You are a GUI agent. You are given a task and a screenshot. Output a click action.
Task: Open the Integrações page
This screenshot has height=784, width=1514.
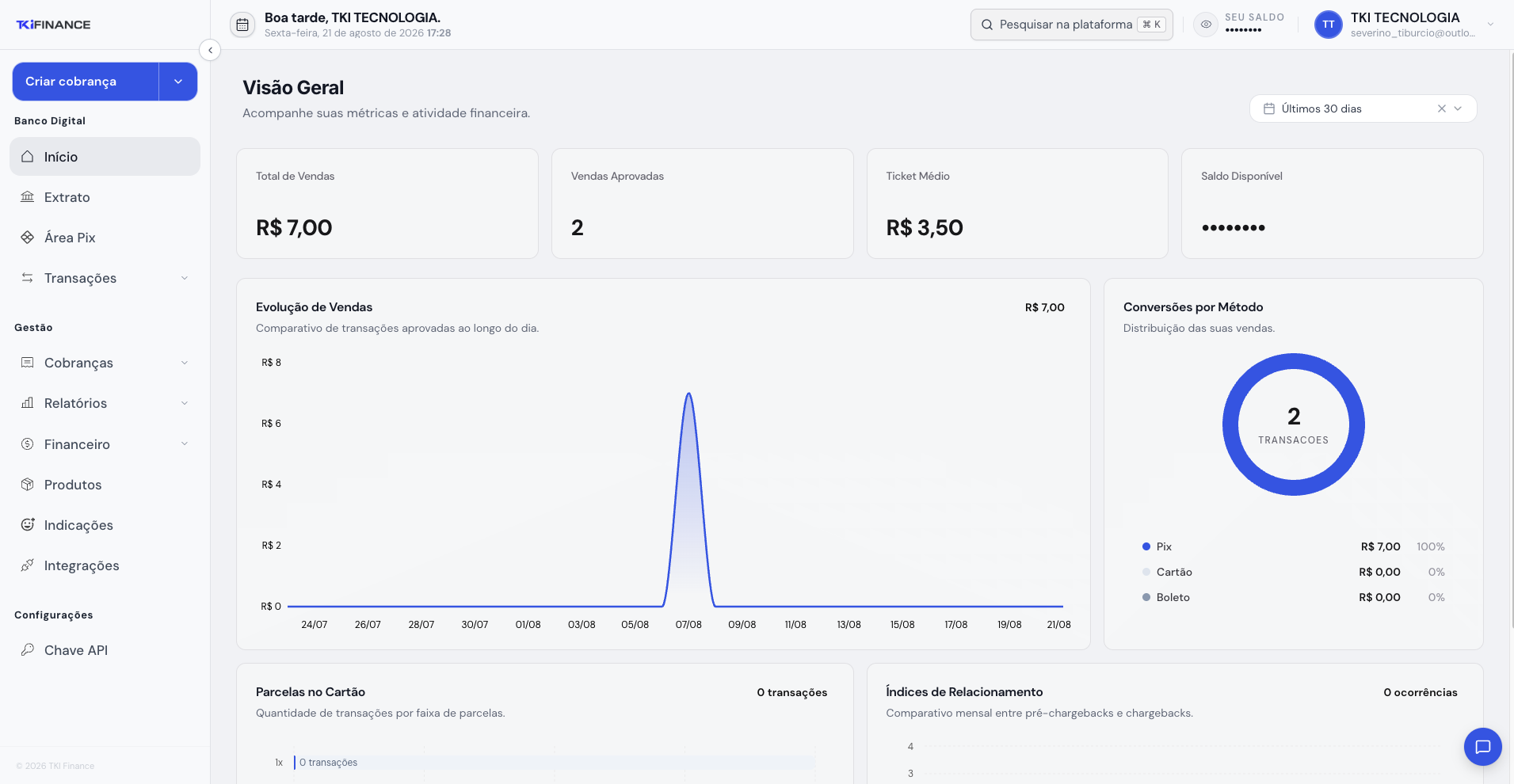tap(105, 565)
